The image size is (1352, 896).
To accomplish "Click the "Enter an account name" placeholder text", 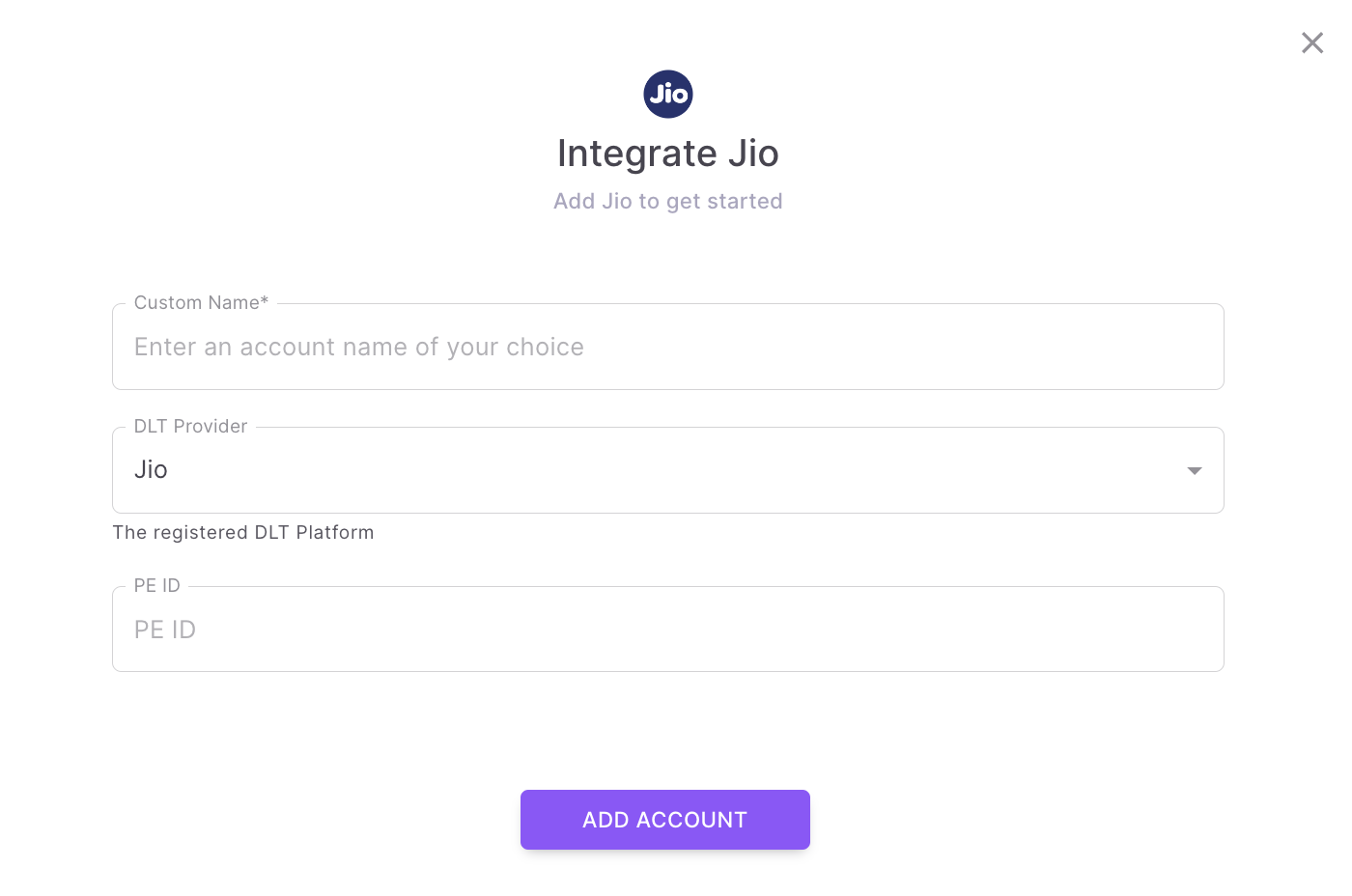I will 358,348.
